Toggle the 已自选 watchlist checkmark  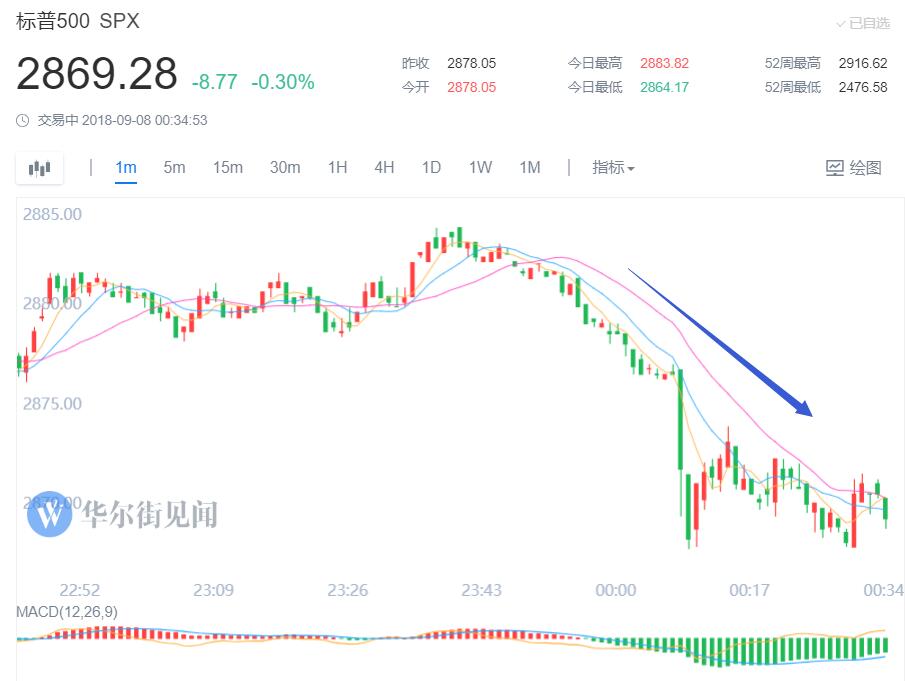(x=841, y=23)
